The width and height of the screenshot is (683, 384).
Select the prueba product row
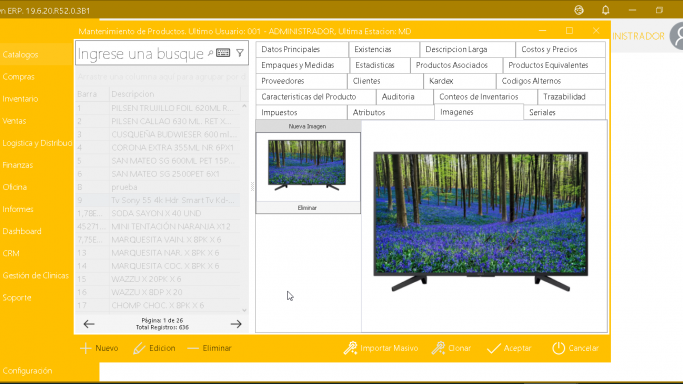coord(158,187)
